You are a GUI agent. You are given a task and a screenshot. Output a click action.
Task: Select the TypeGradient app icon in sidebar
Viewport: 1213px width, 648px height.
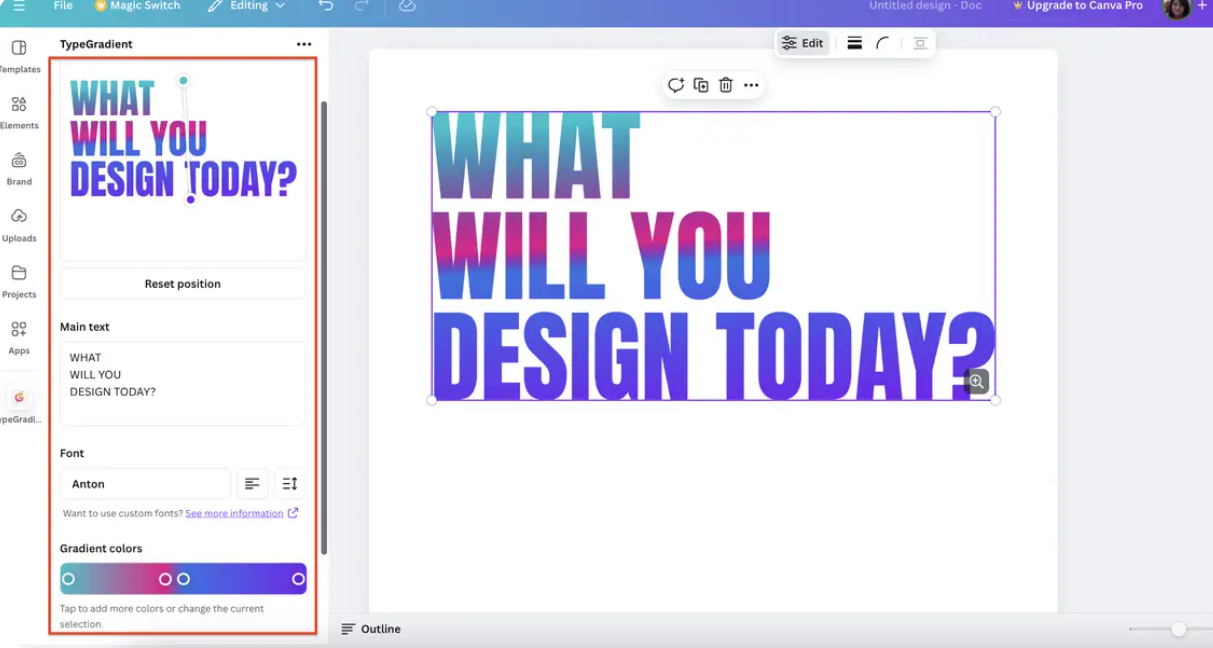coord(19,397)
